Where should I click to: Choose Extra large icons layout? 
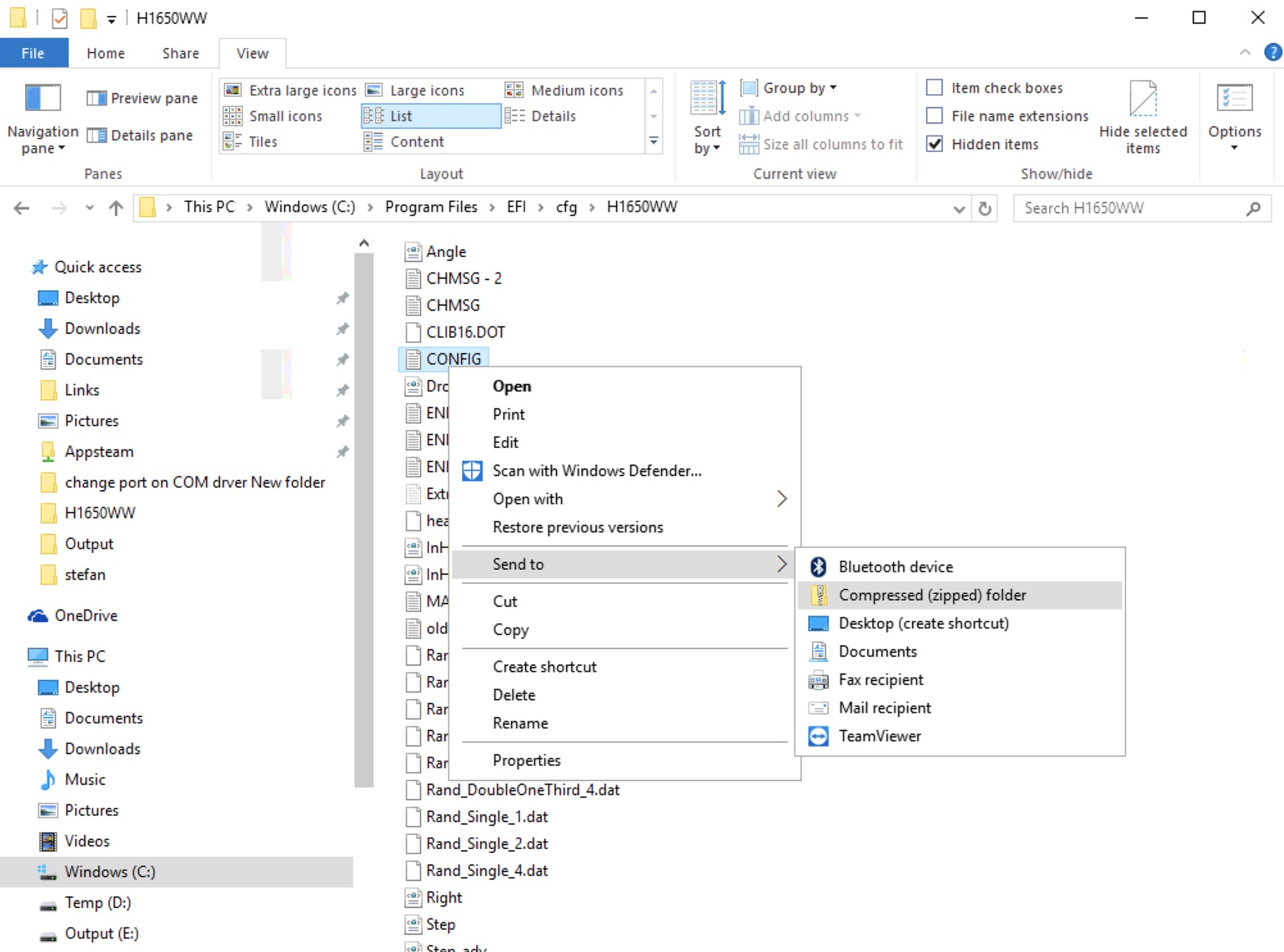[x=290, y=90]
